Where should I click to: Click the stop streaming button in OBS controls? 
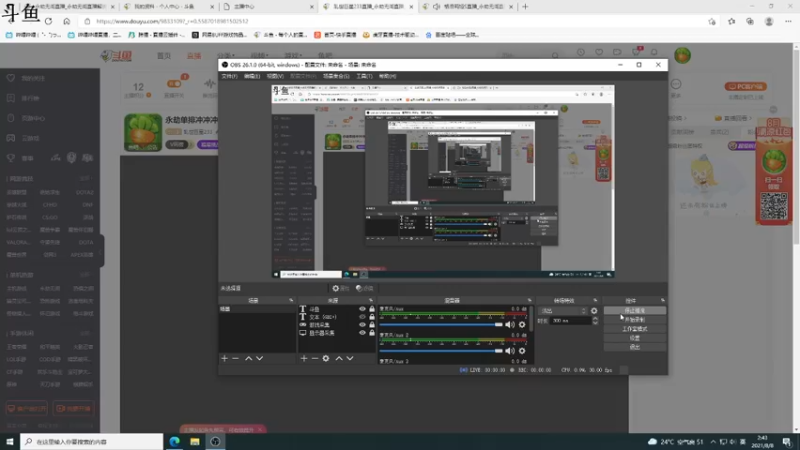635,310
